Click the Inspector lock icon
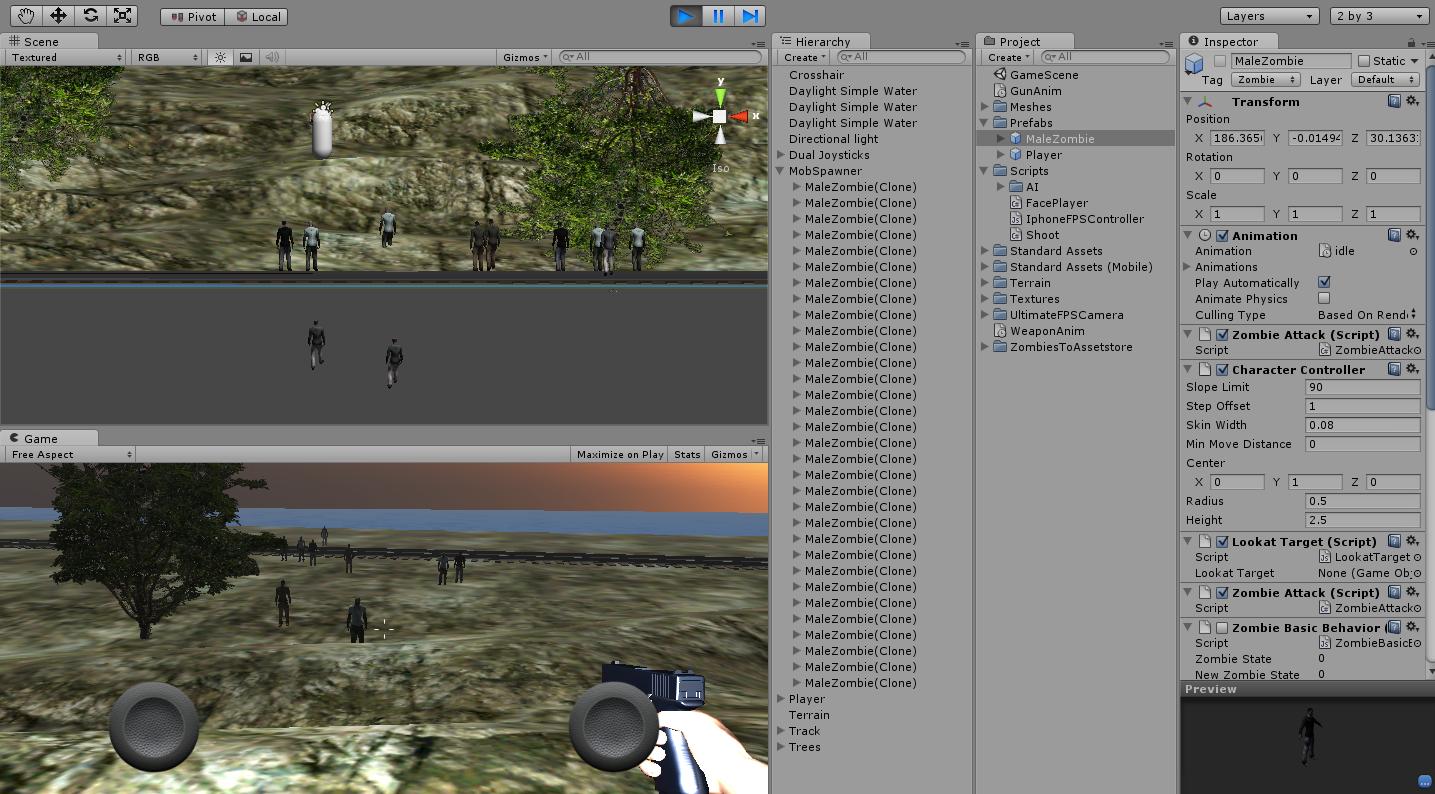This screenshot has width=1435, height=794. pos(1411,42)
